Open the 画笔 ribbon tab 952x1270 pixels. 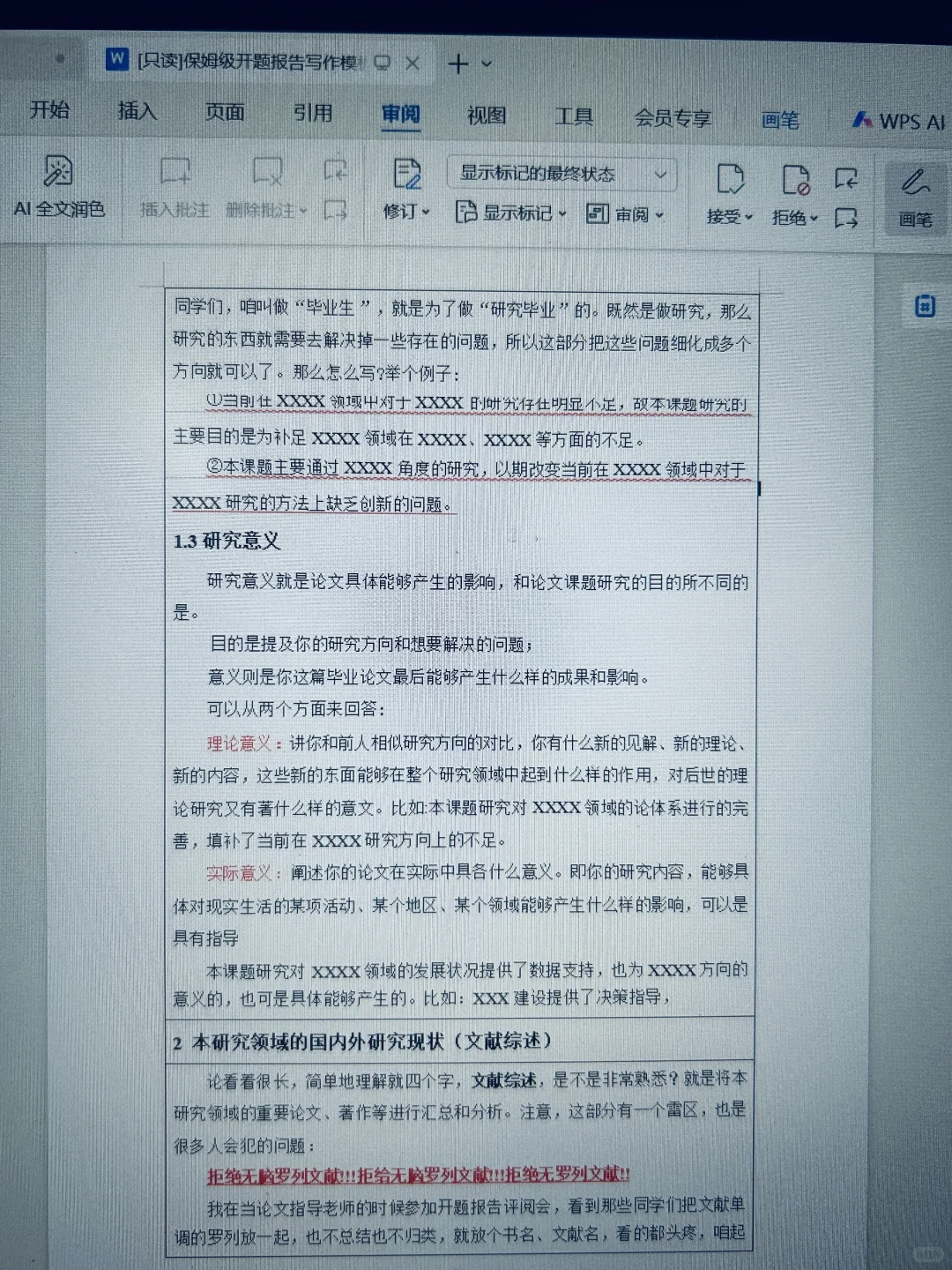coord(780,120)
